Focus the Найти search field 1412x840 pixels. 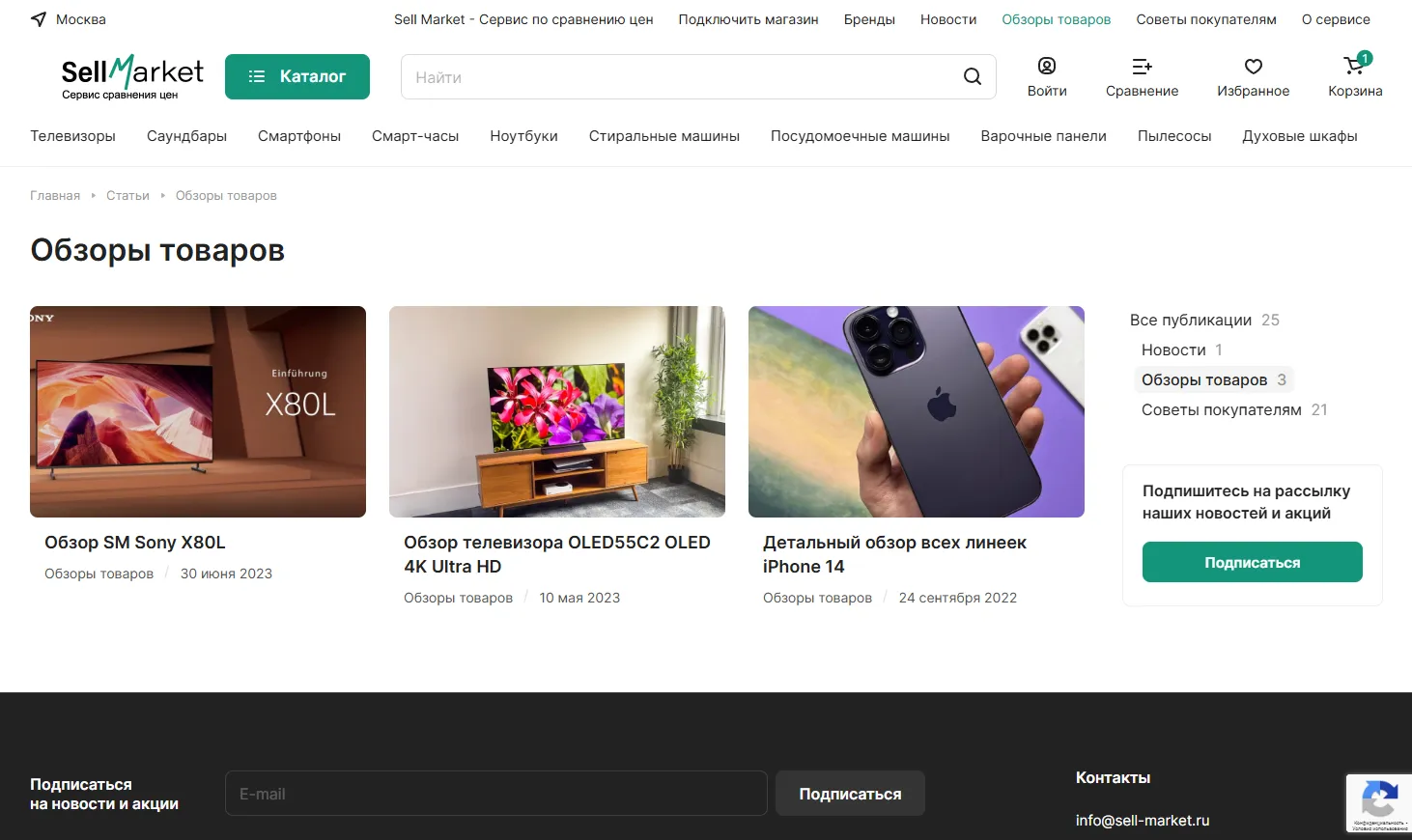pos(676,77)
